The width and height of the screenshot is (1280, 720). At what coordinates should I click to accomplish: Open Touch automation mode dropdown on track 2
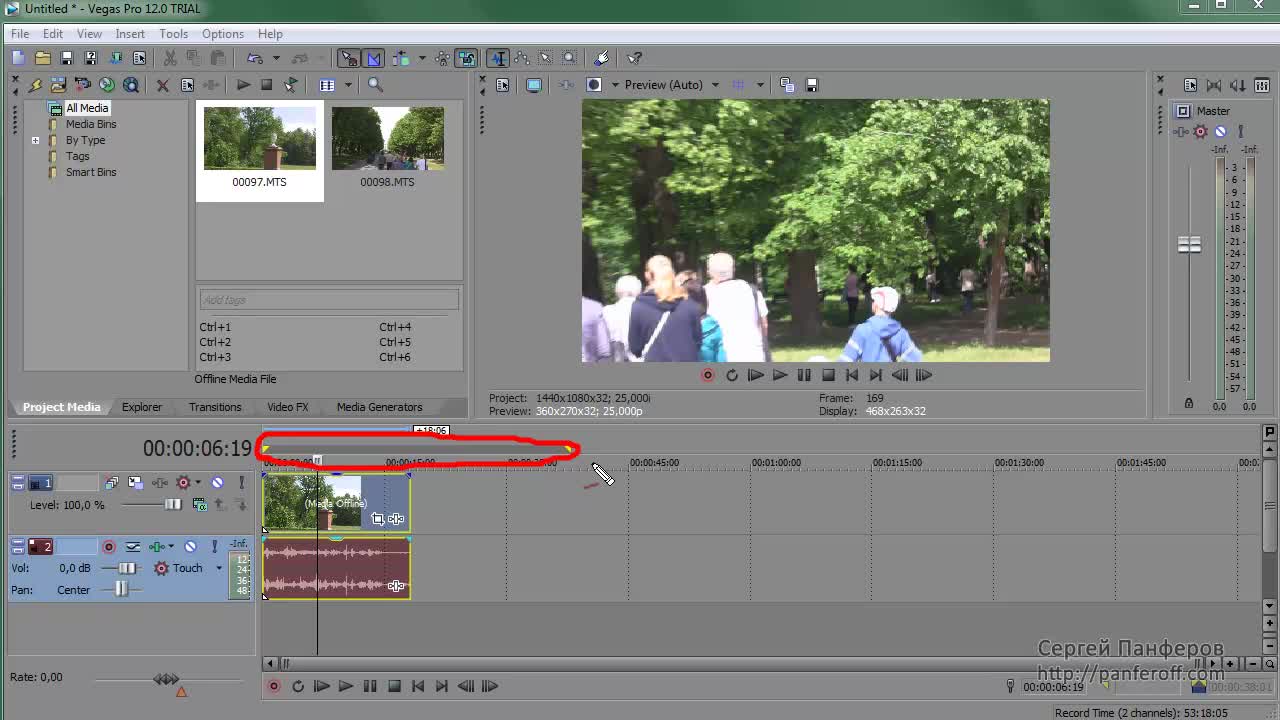tap(219, 568)
